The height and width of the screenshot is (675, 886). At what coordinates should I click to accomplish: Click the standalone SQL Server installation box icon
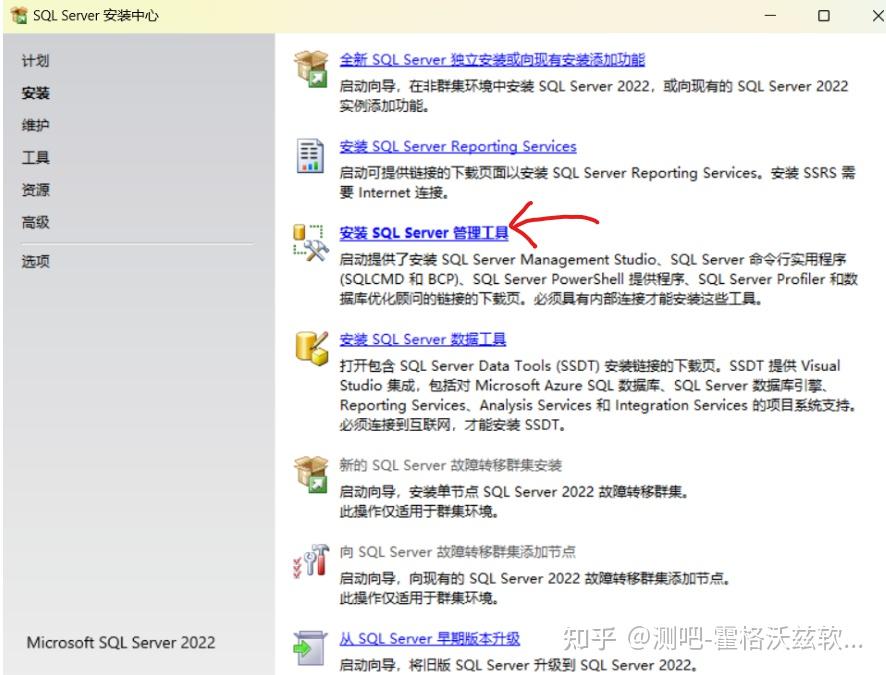310,68
